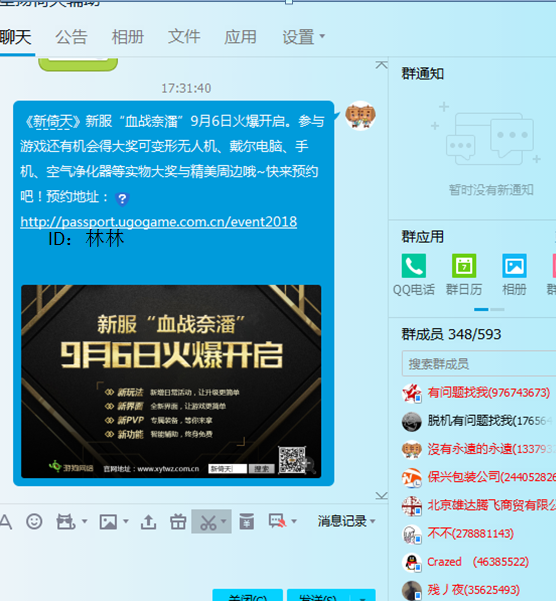Screen dimensions: 556x601
Task: Open 群日历 group calendar app
Action: tap(464, 274)
